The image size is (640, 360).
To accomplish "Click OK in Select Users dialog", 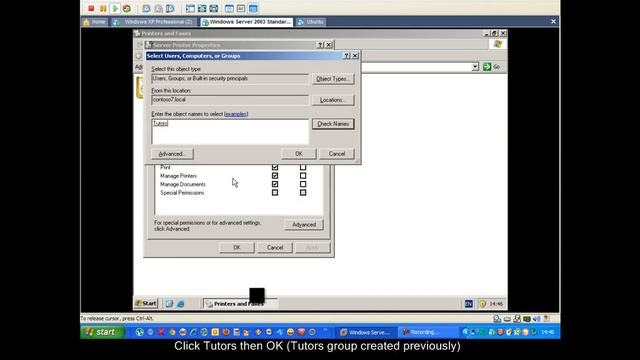I will click(x=299, y=154).
